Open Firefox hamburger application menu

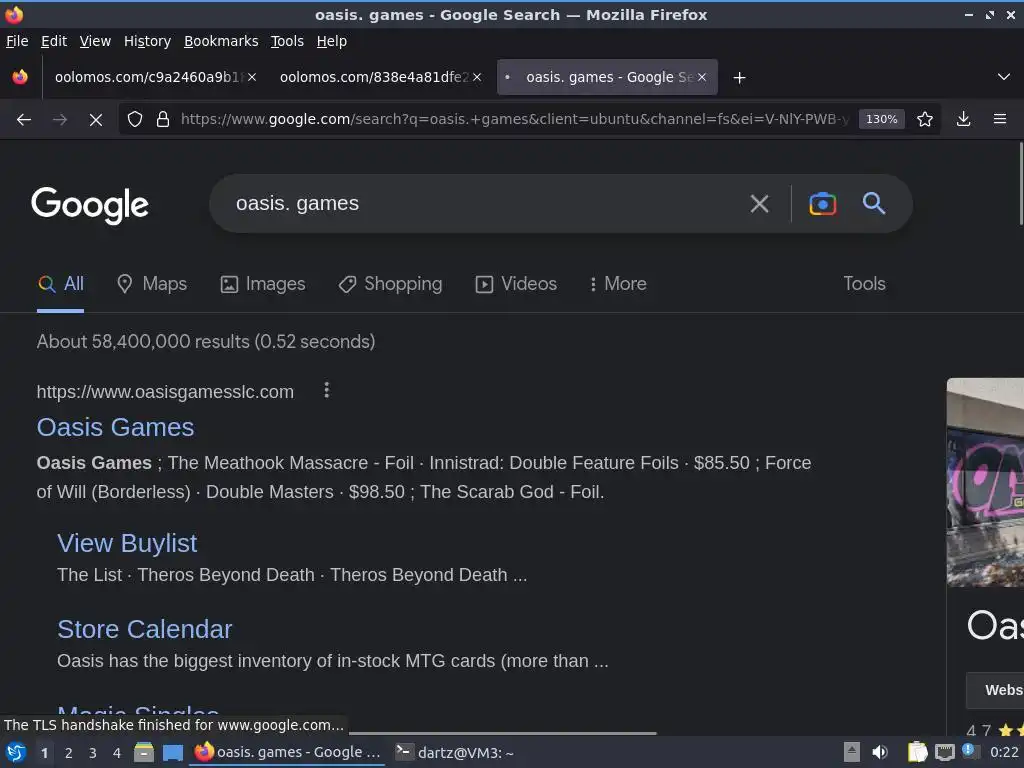[999, 120]
